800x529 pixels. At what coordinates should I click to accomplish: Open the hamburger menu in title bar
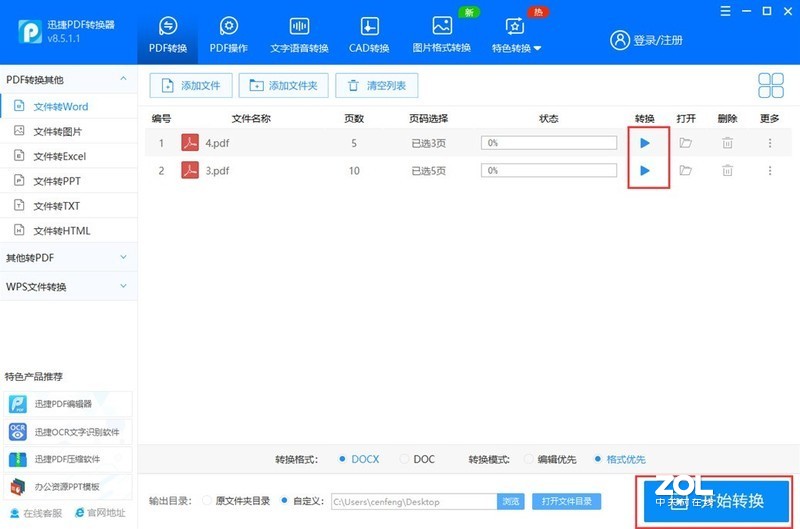(726, 11)
